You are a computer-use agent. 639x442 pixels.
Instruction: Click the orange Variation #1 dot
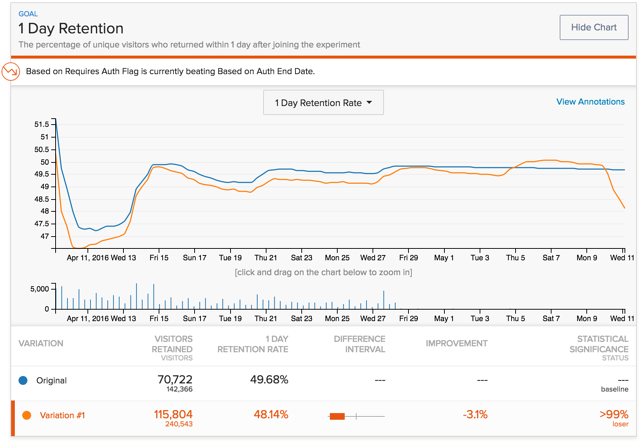[27, 415]
